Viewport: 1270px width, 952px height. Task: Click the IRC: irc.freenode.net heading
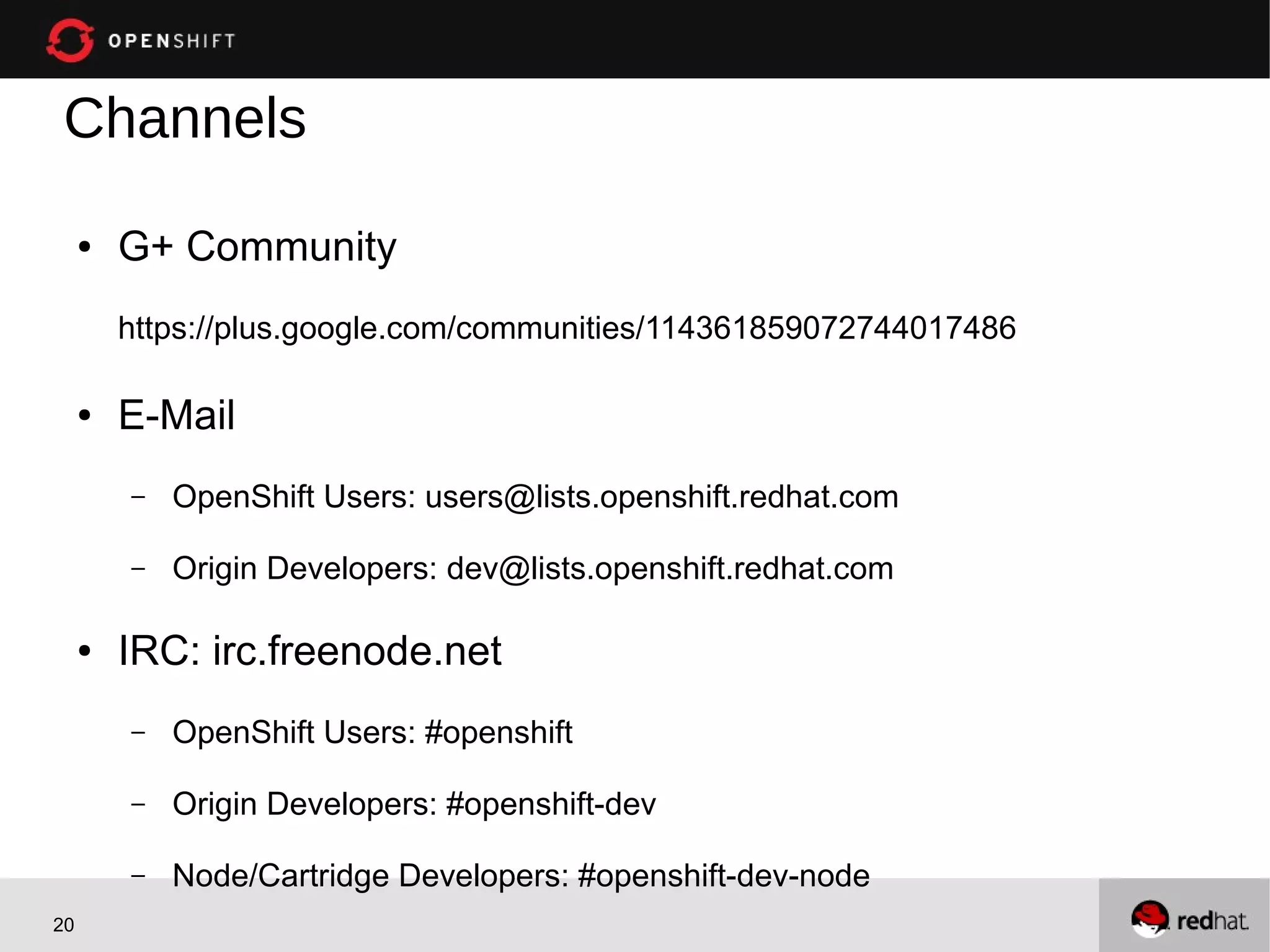[x=309, y=651]
